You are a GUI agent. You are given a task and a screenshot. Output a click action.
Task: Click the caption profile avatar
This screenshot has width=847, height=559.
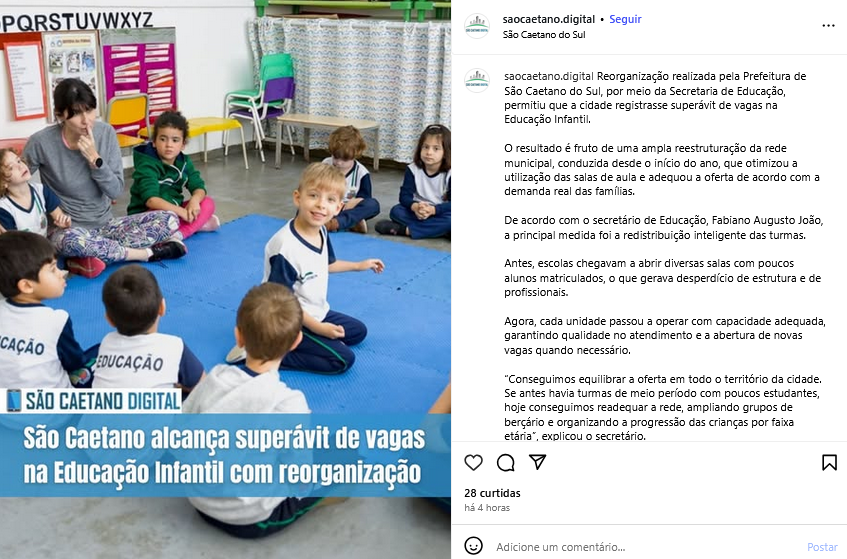(x=477, y=80)
